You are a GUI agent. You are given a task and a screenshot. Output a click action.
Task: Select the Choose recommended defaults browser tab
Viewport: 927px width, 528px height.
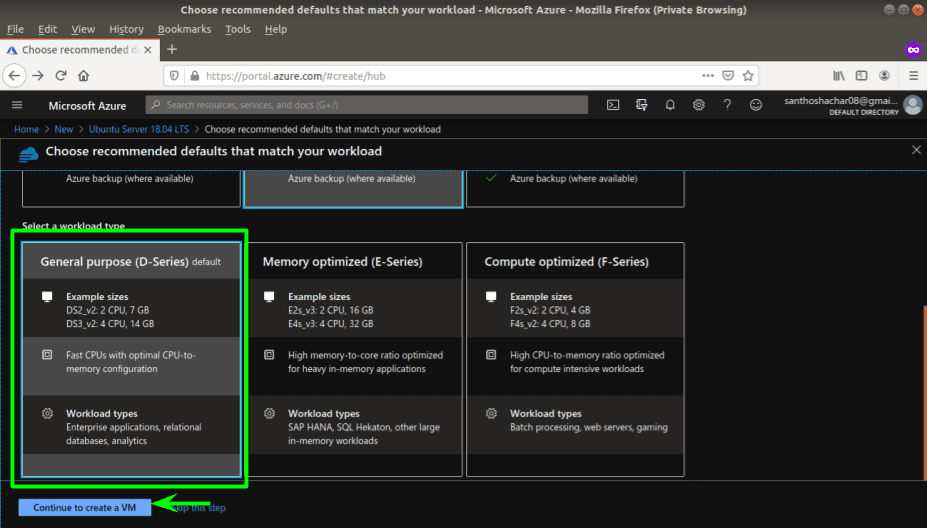(79, 50)
